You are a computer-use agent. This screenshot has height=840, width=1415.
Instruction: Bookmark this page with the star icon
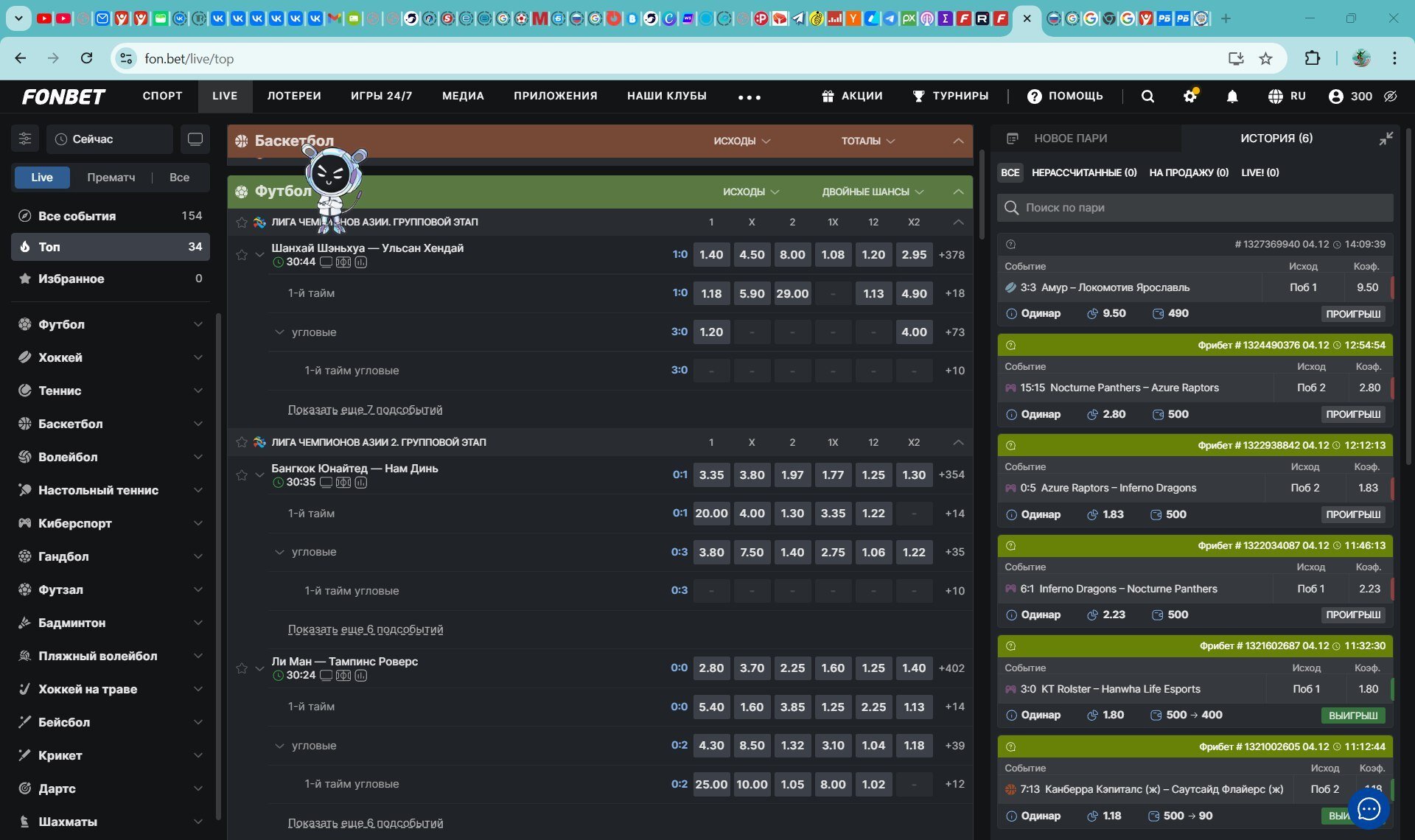(1265, 59)
